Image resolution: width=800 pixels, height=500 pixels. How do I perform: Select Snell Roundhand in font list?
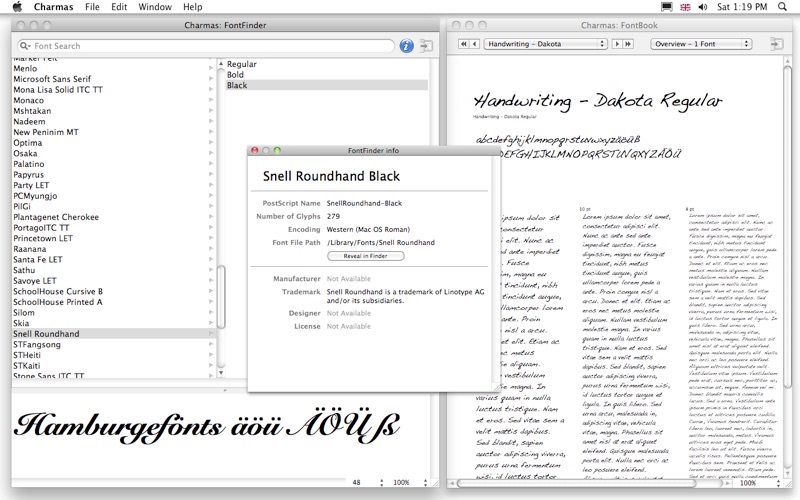tap(114, 334)
